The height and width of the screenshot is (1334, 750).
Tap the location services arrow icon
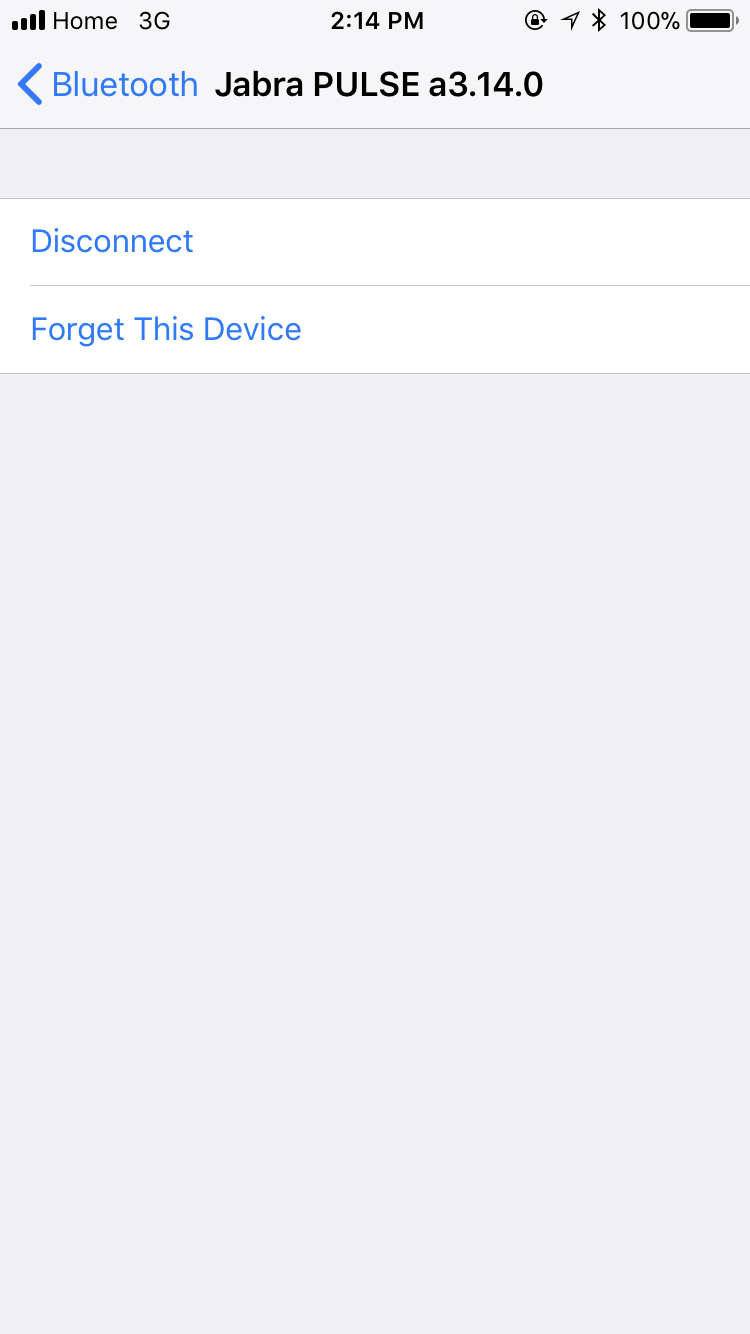pos(570,20)
